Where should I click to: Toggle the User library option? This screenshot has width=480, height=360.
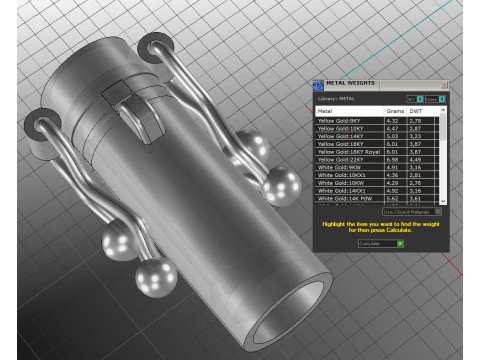point(435,99)
